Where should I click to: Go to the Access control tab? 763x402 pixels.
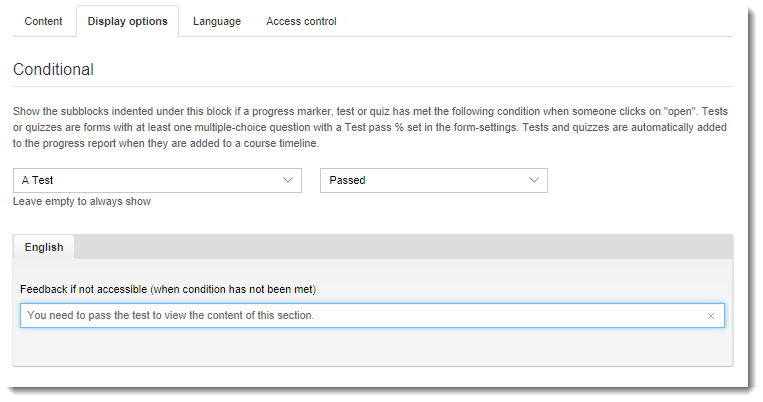click(301, 21)
